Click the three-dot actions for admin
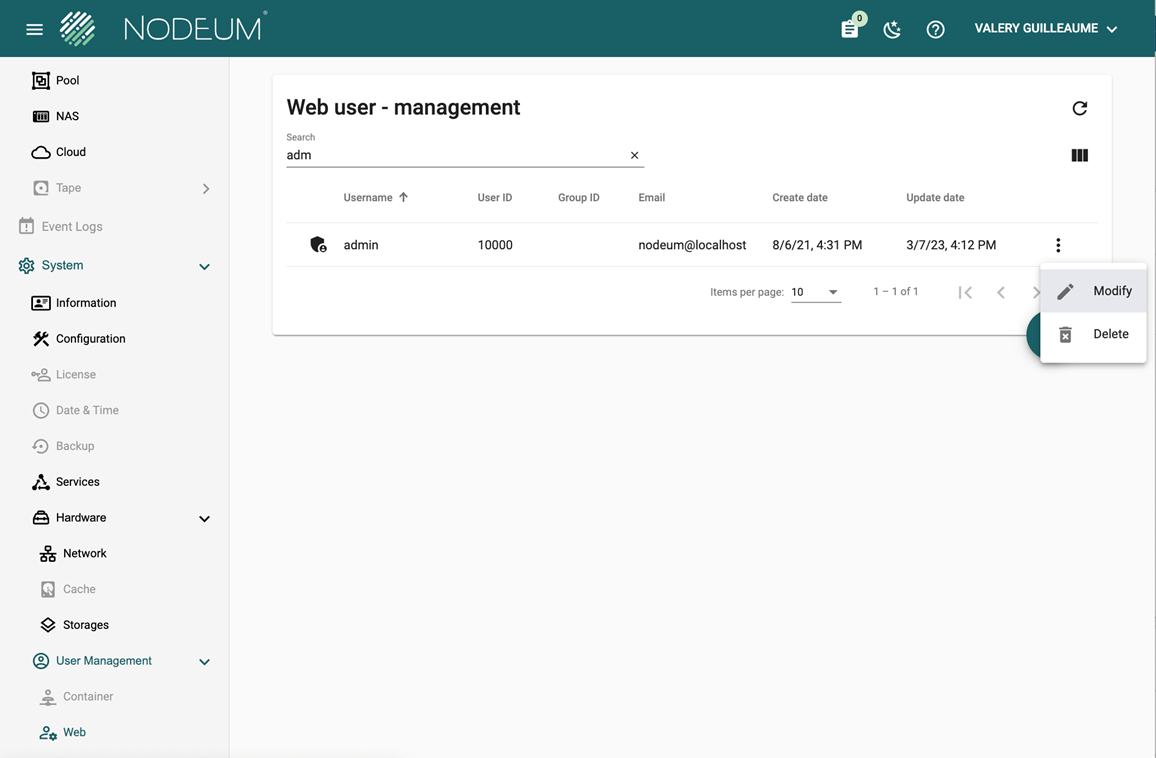This screenshot has height=758, width=1156. [1058, 245]
